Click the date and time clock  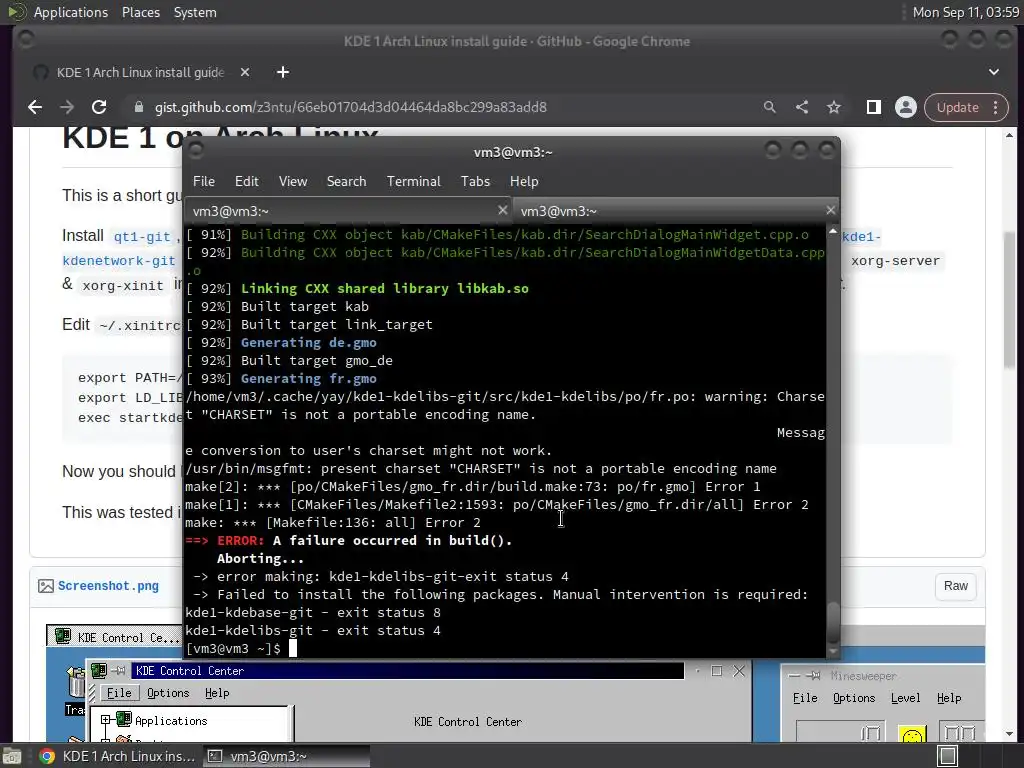pos(966,12)
